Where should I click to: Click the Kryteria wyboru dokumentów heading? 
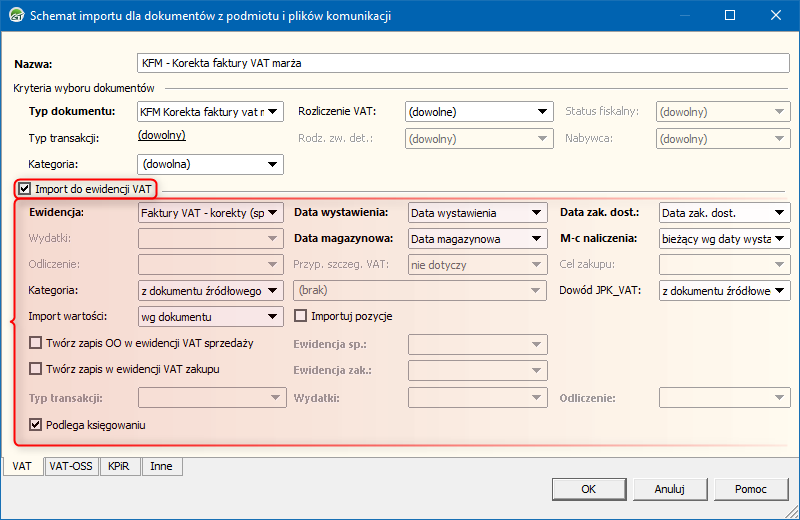click(84, 88)
